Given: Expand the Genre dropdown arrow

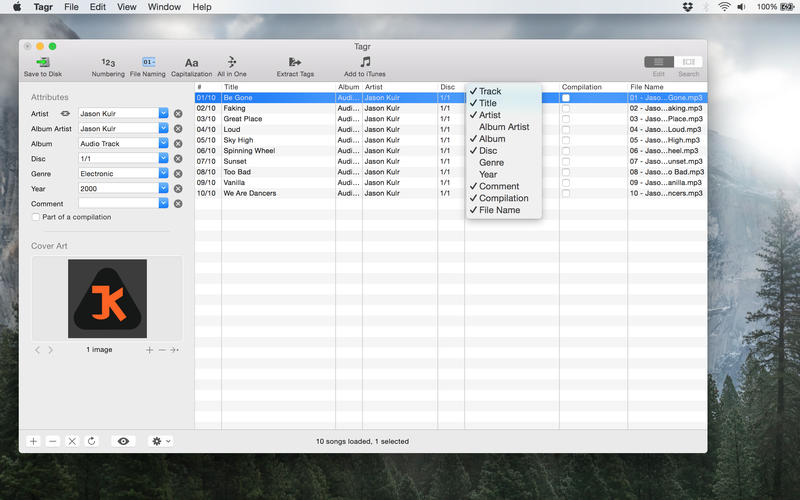Looking at the screenshot, I should 164,174.
